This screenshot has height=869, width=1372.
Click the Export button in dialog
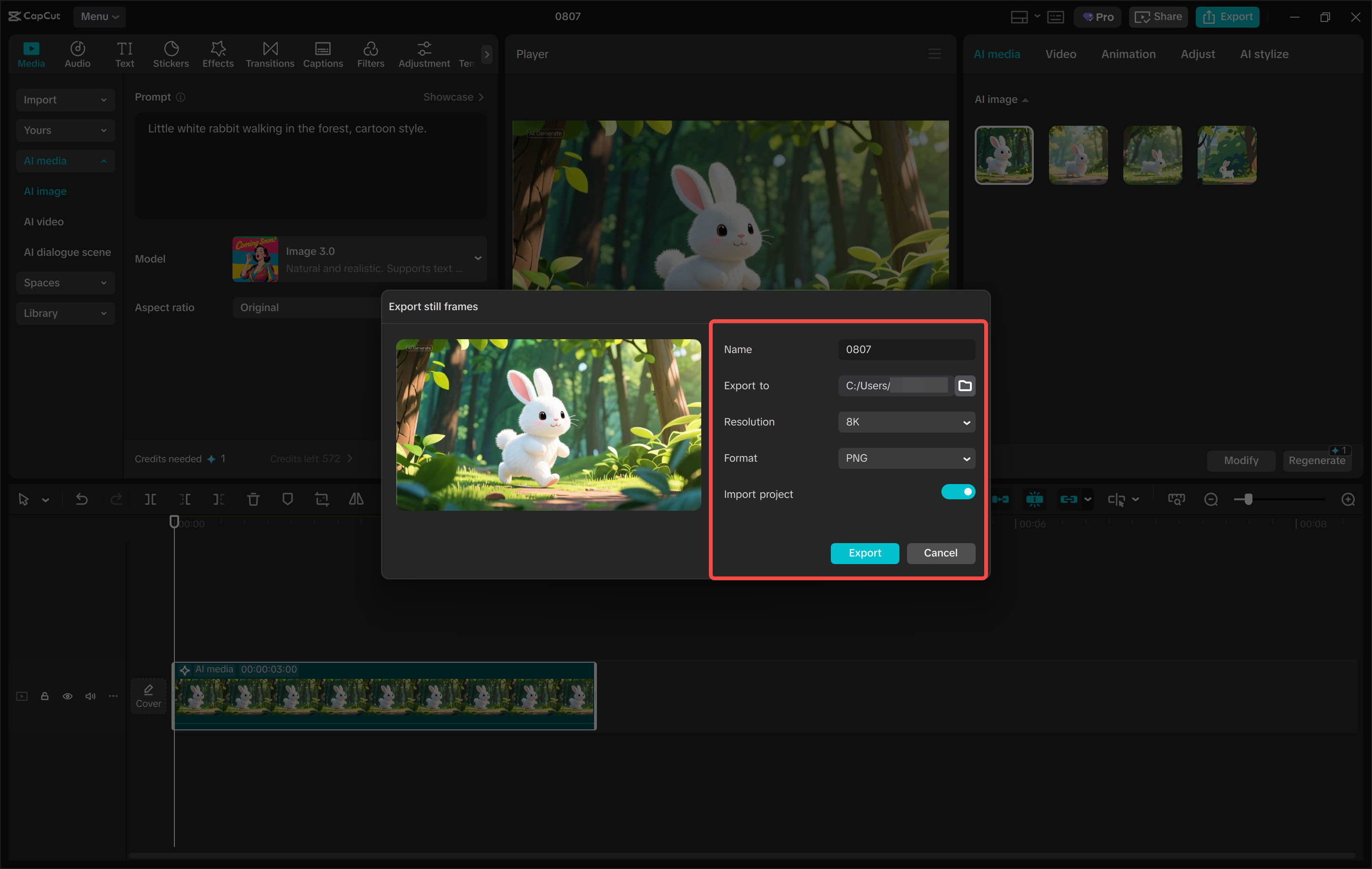tap(864, 553)
